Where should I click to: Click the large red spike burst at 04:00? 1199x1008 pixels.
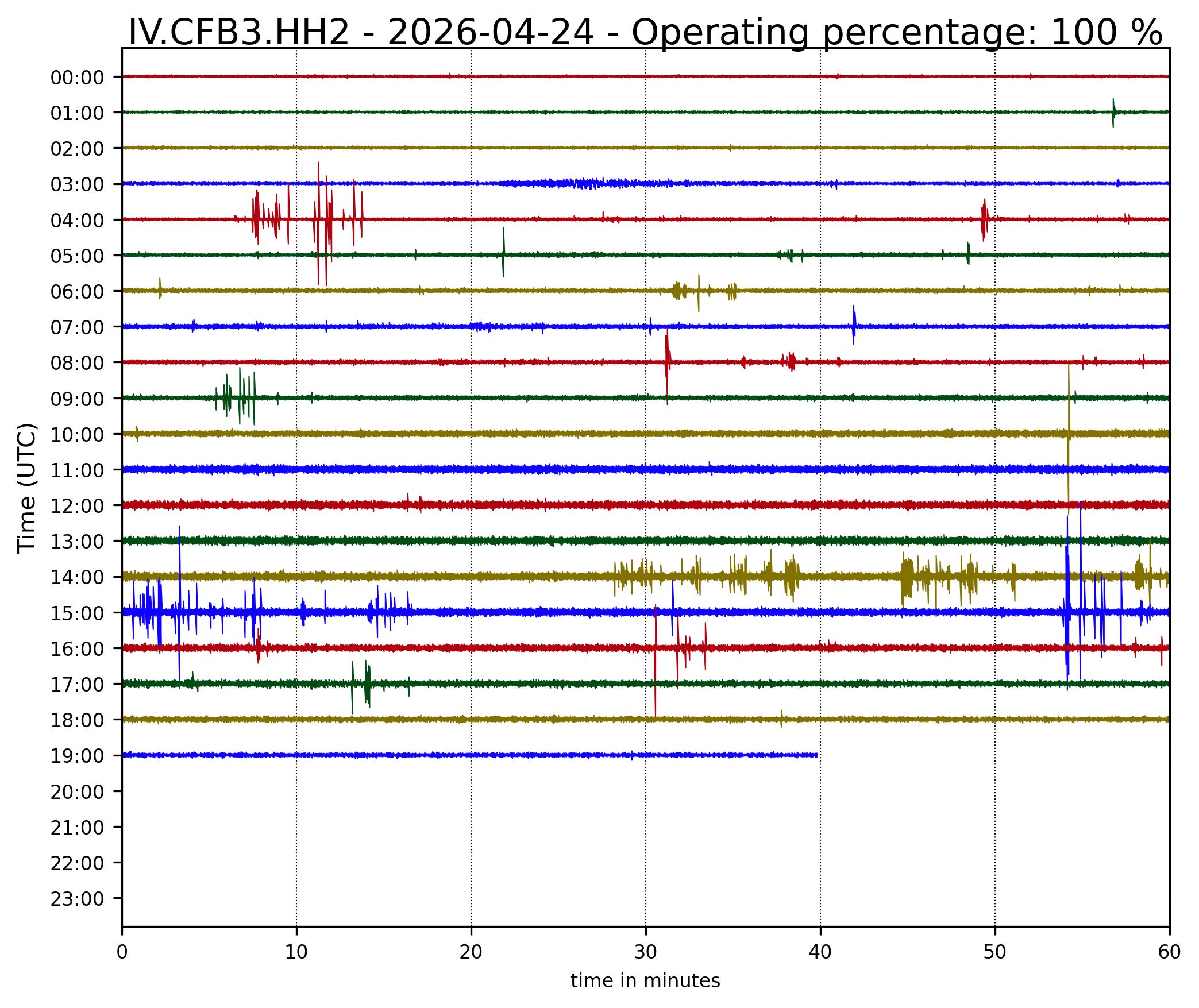(x=322, y=219)
